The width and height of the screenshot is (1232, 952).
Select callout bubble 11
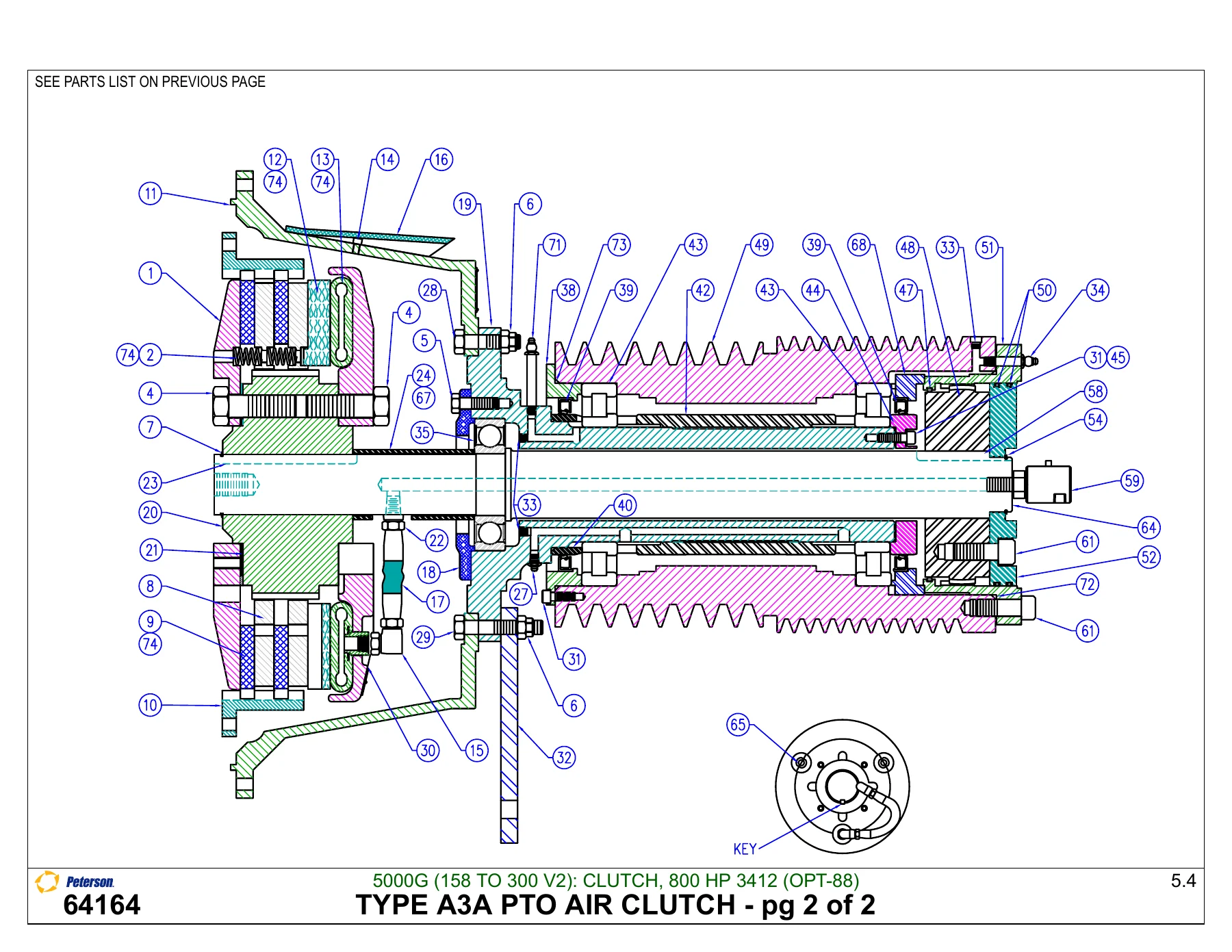(x=151, y=194)
